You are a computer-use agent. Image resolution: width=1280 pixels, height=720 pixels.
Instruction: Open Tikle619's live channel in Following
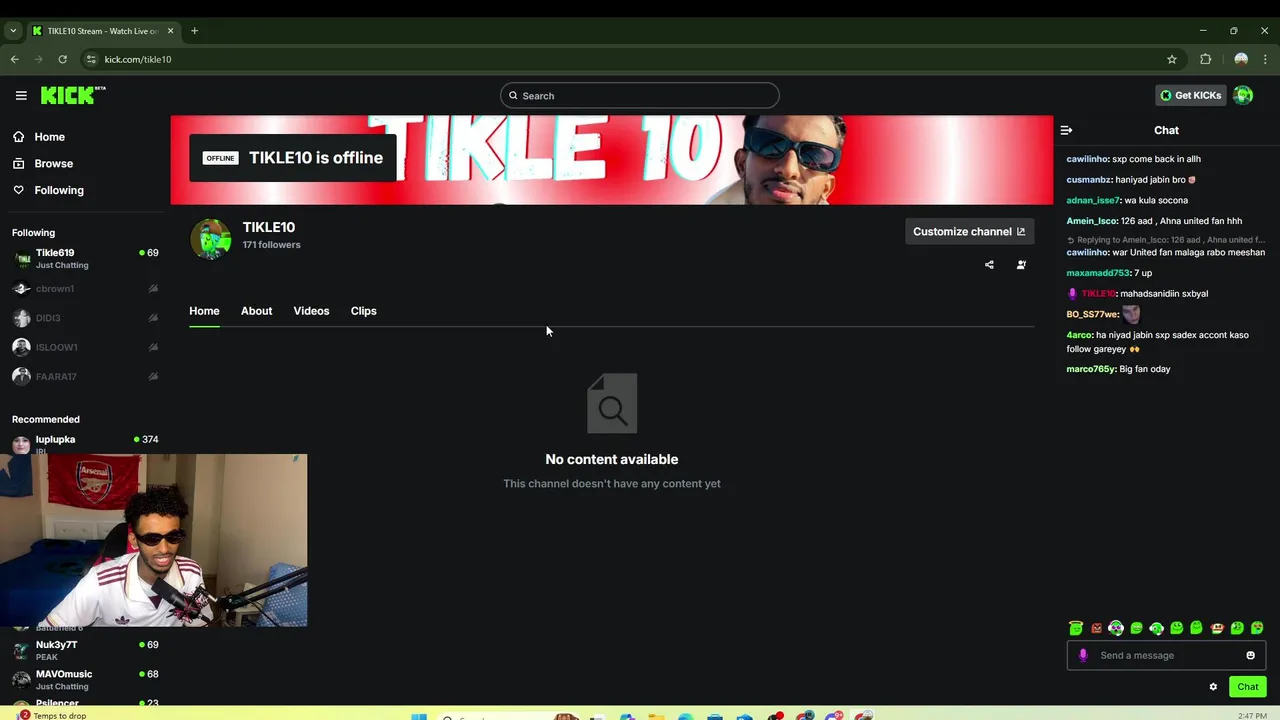coord(85,259)
